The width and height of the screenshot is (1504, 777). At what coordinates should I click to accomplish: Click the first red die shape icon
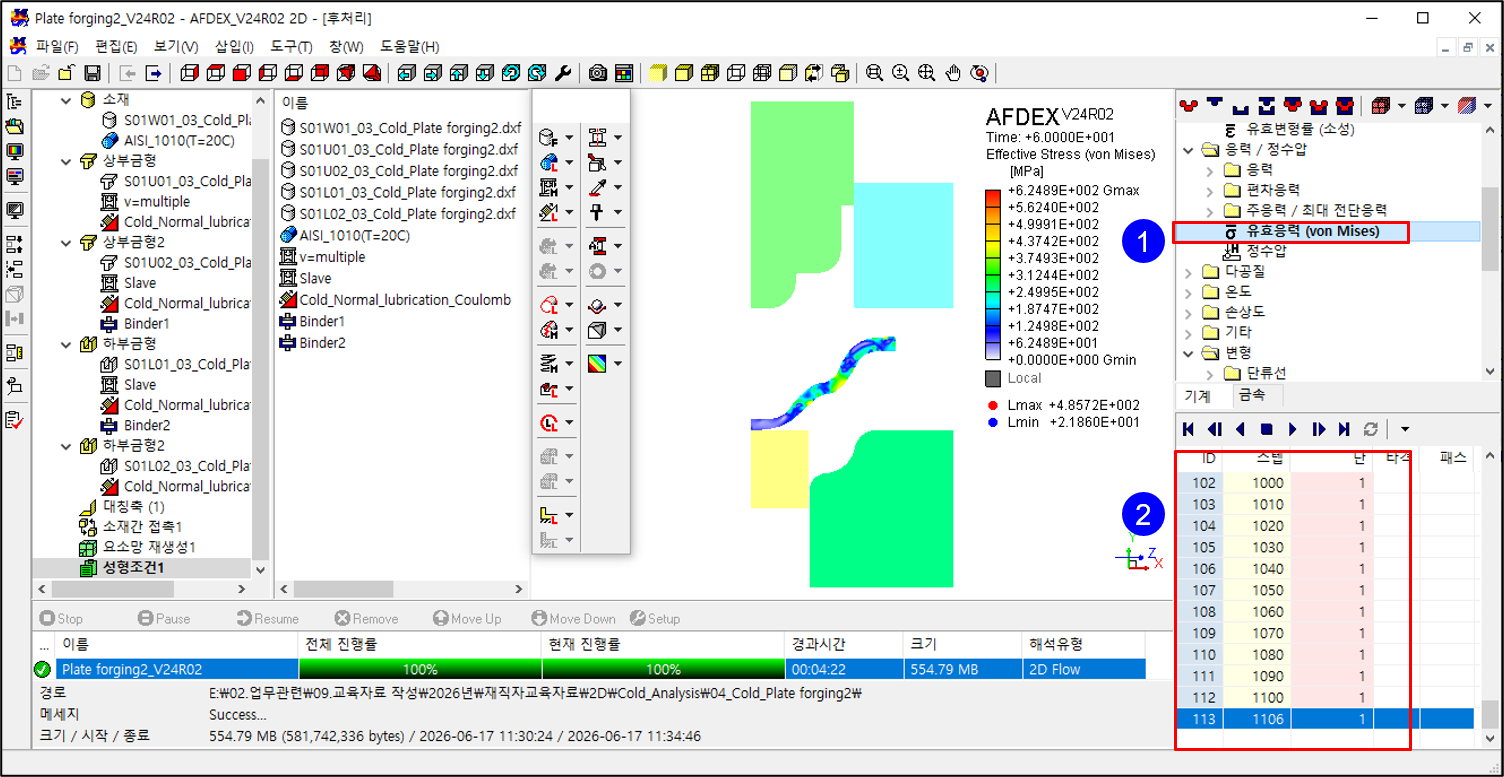tap(1189, 104)
